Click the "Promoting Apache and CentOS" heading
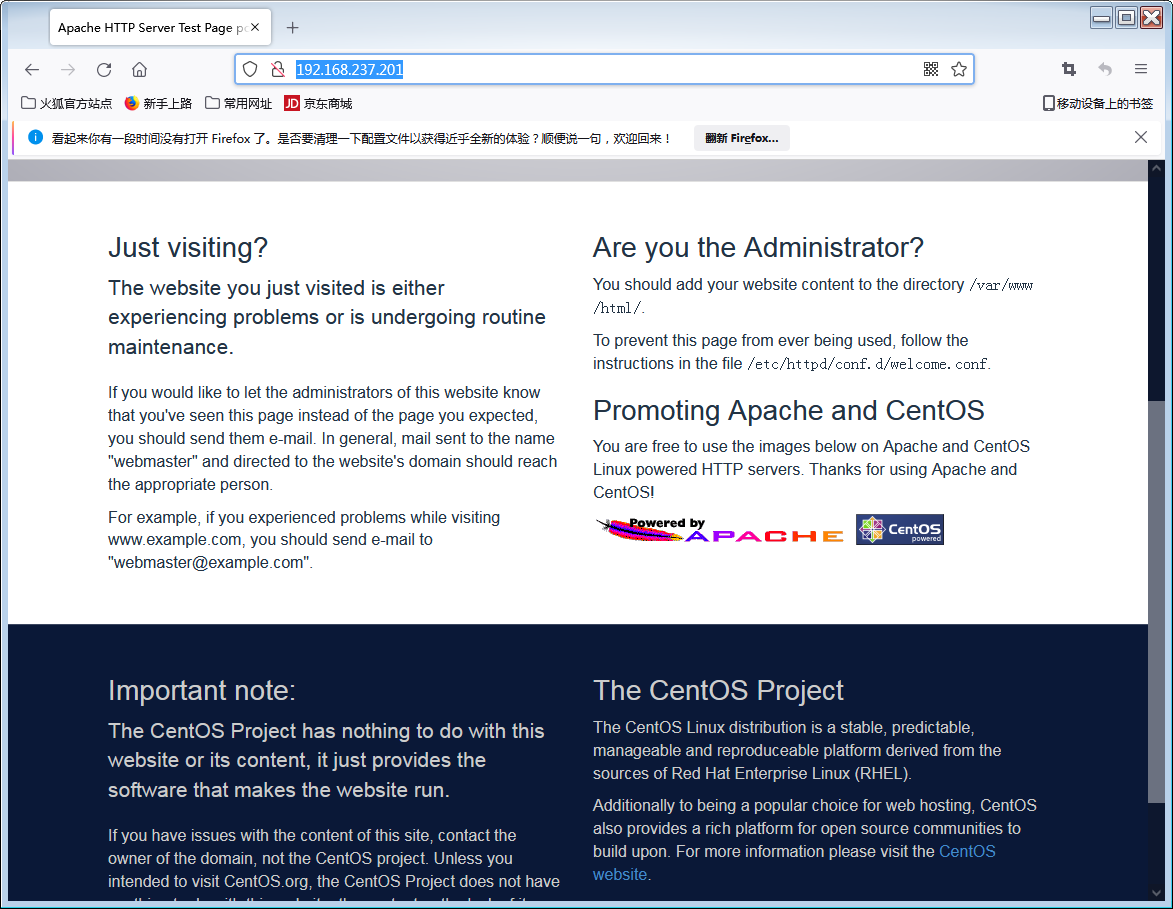 tap(788, 411)
